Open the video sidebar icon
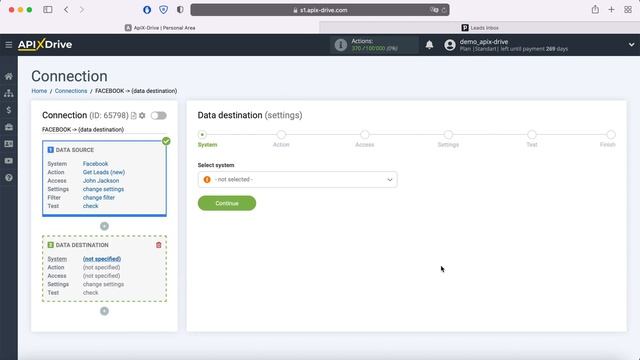Screen dimensions: 640x360 [9, 161]
